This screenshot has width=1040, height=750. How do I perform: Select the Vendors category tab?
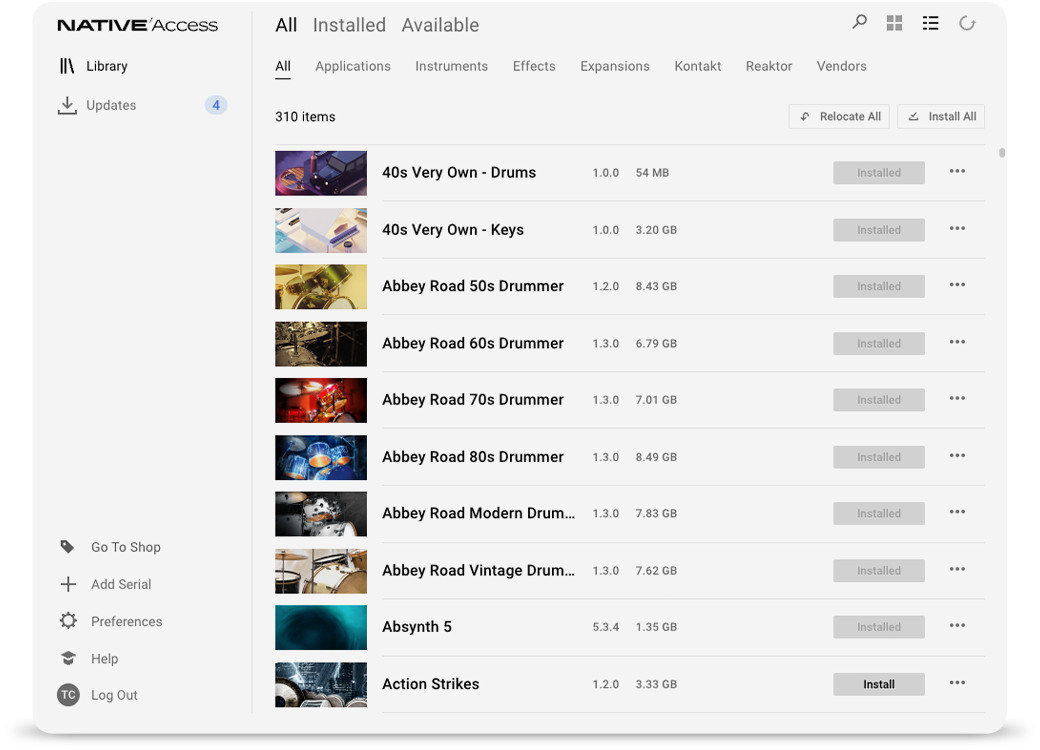[842, 66]
